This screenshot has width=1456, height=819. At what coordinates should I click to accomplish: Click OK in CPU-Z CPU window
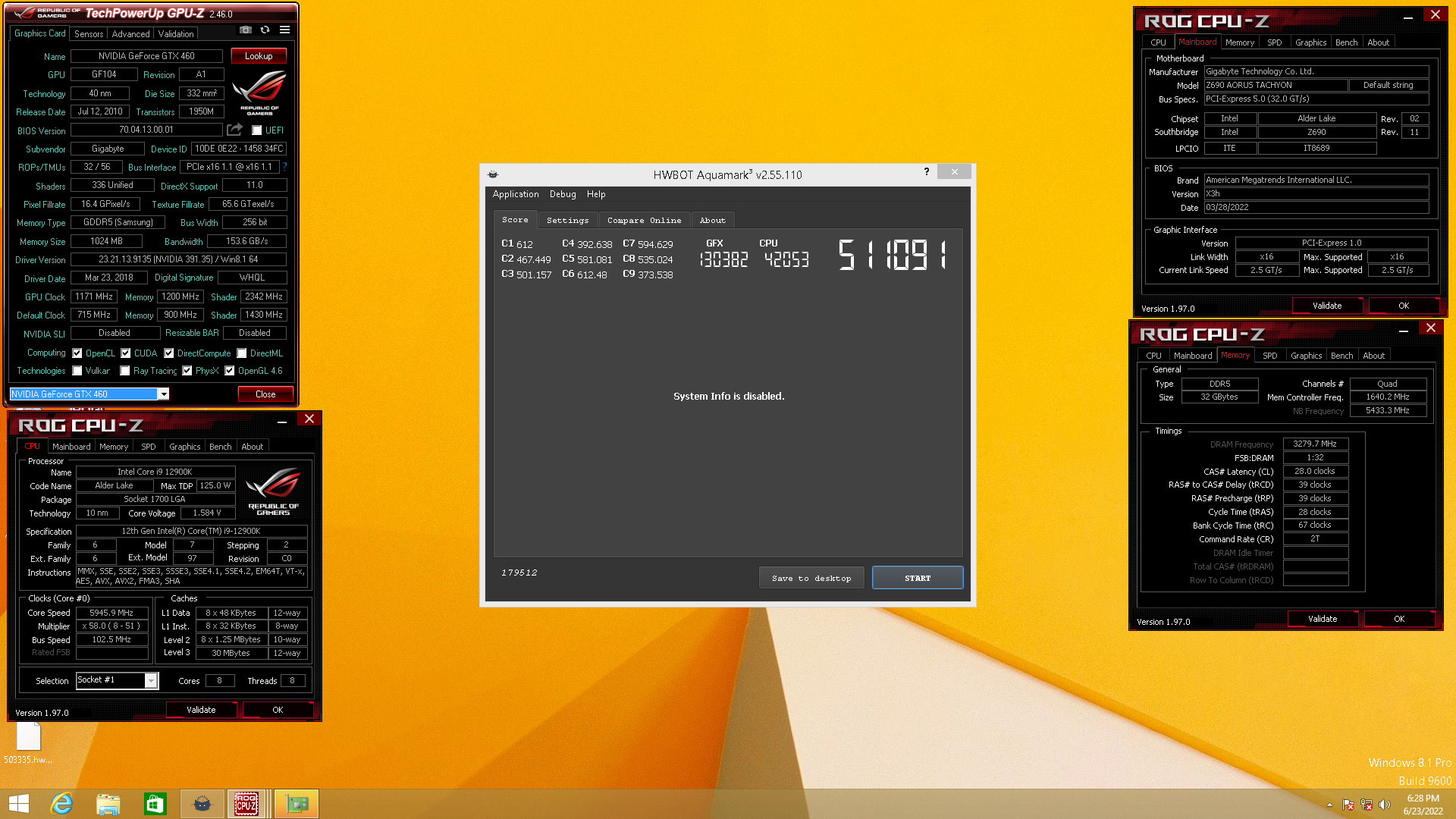[x=278, y=710]
